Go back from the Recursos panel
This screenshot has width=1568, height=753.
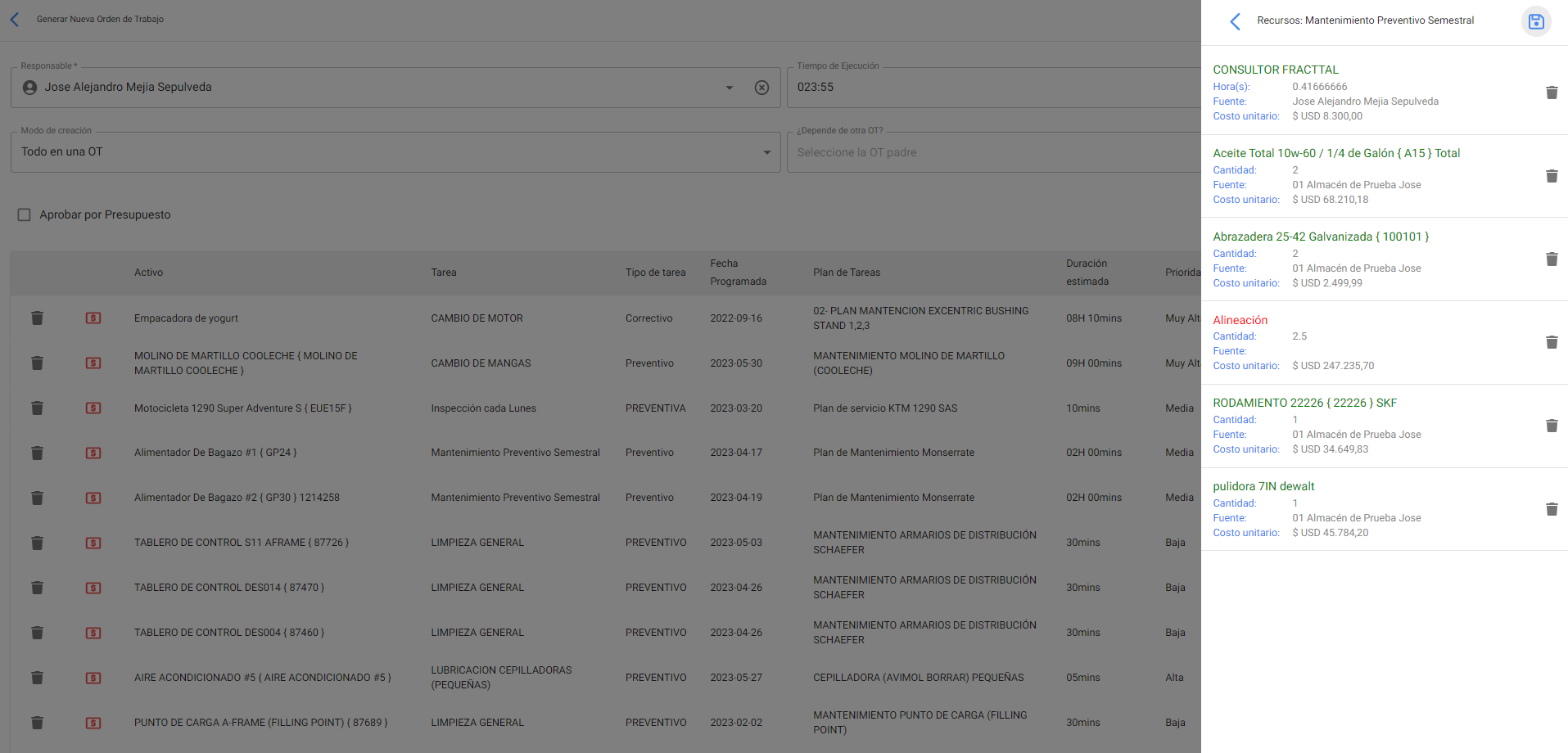1235,21
